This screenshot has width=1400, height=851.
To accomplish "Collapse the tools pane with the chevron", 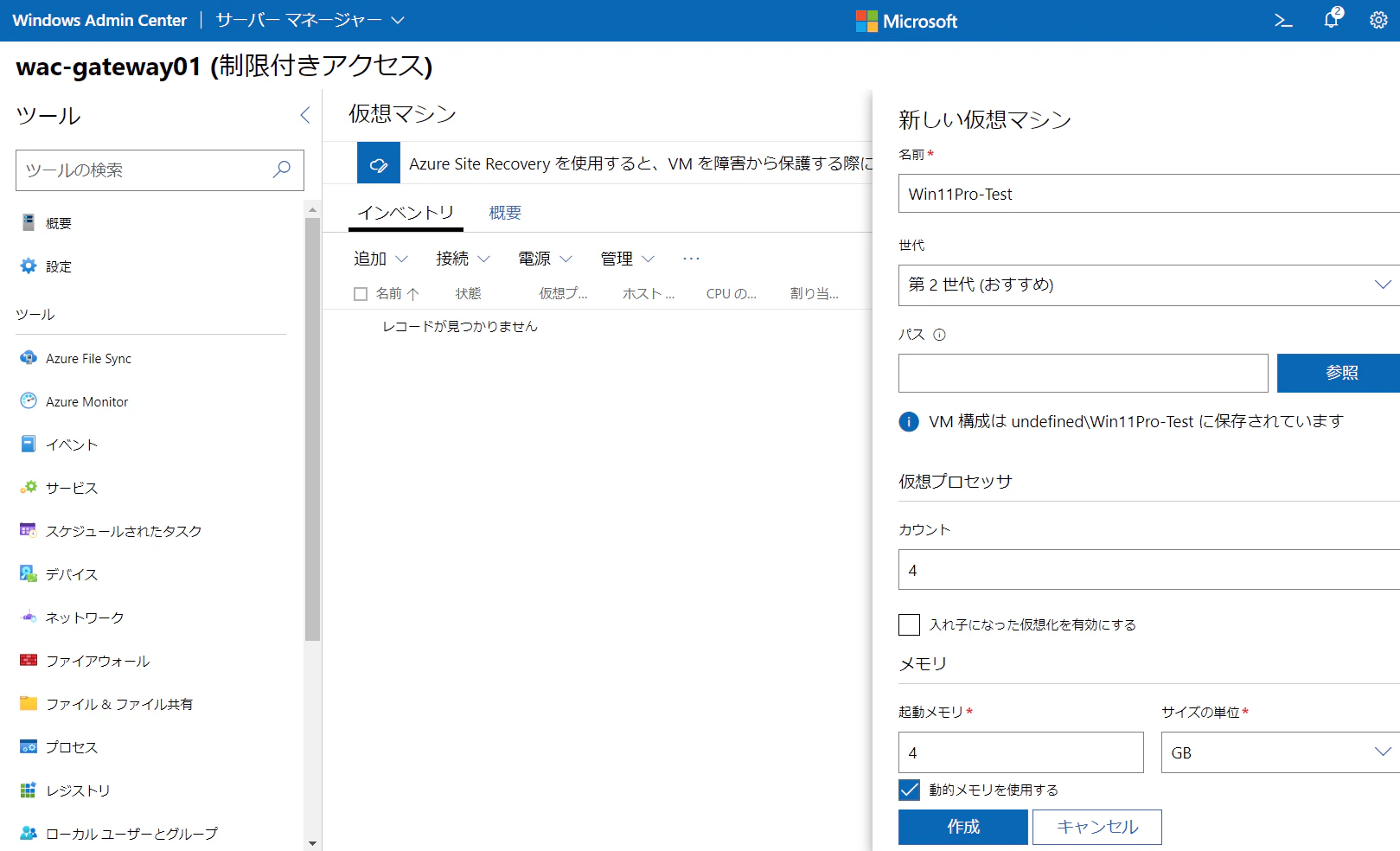I will pos(304,115).
